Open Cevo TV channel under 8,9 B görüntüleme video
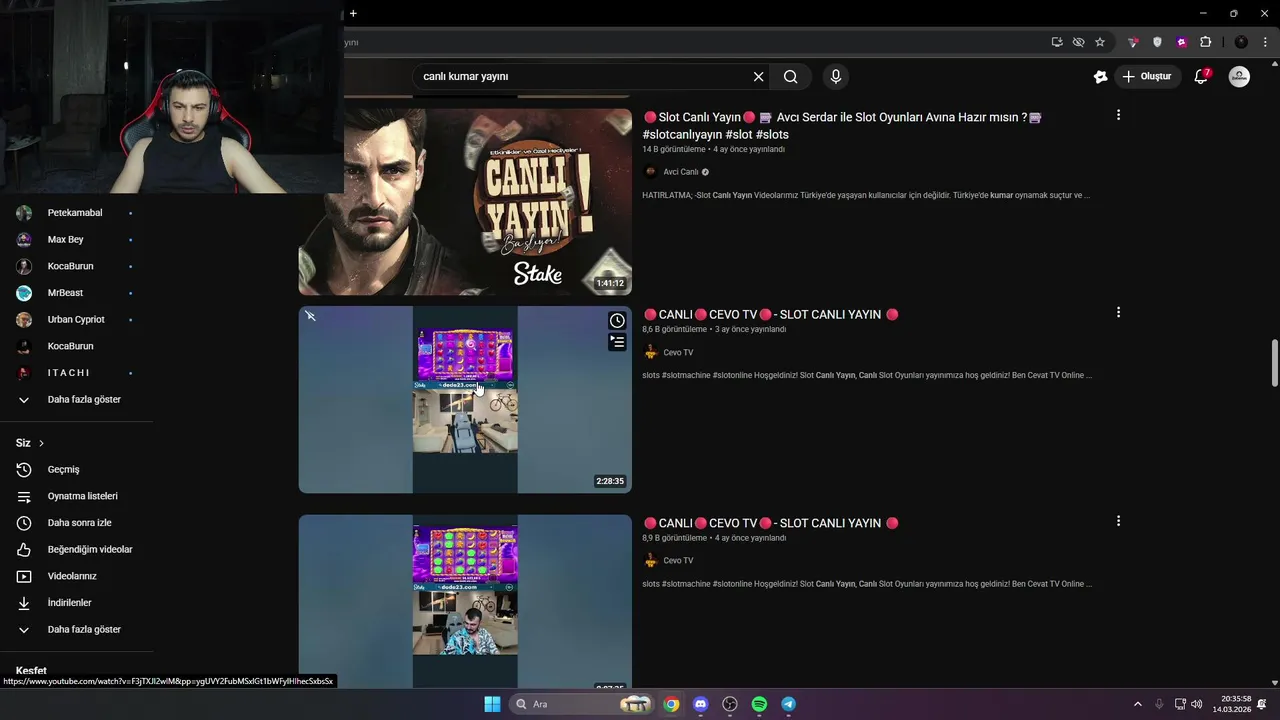1280x720 pixels. (x=678, y=560)
